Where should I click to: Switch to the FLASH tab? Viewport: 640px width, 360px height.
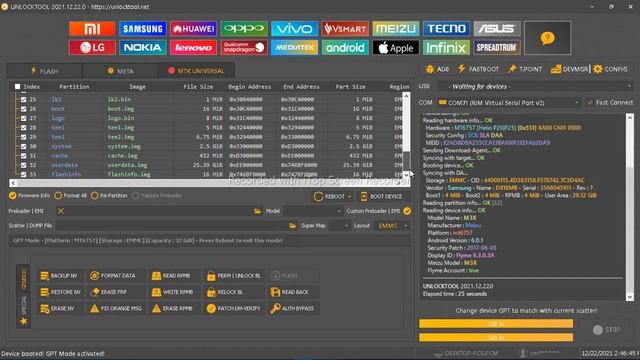pyautogui.click(x=44, y=71)
